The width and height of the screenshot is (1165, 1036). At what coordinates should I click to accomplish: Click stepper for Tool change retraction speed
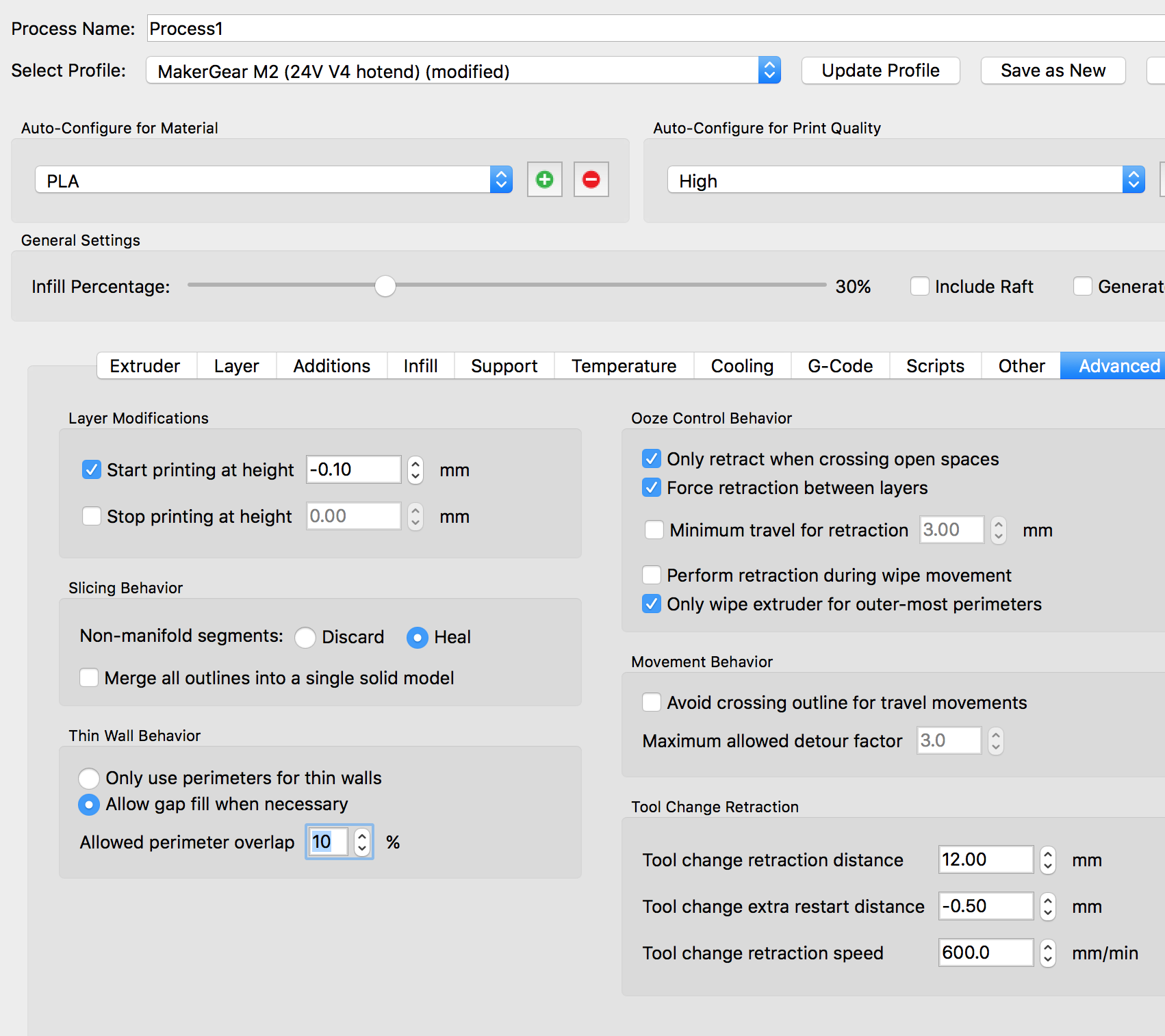[1047, 953]
